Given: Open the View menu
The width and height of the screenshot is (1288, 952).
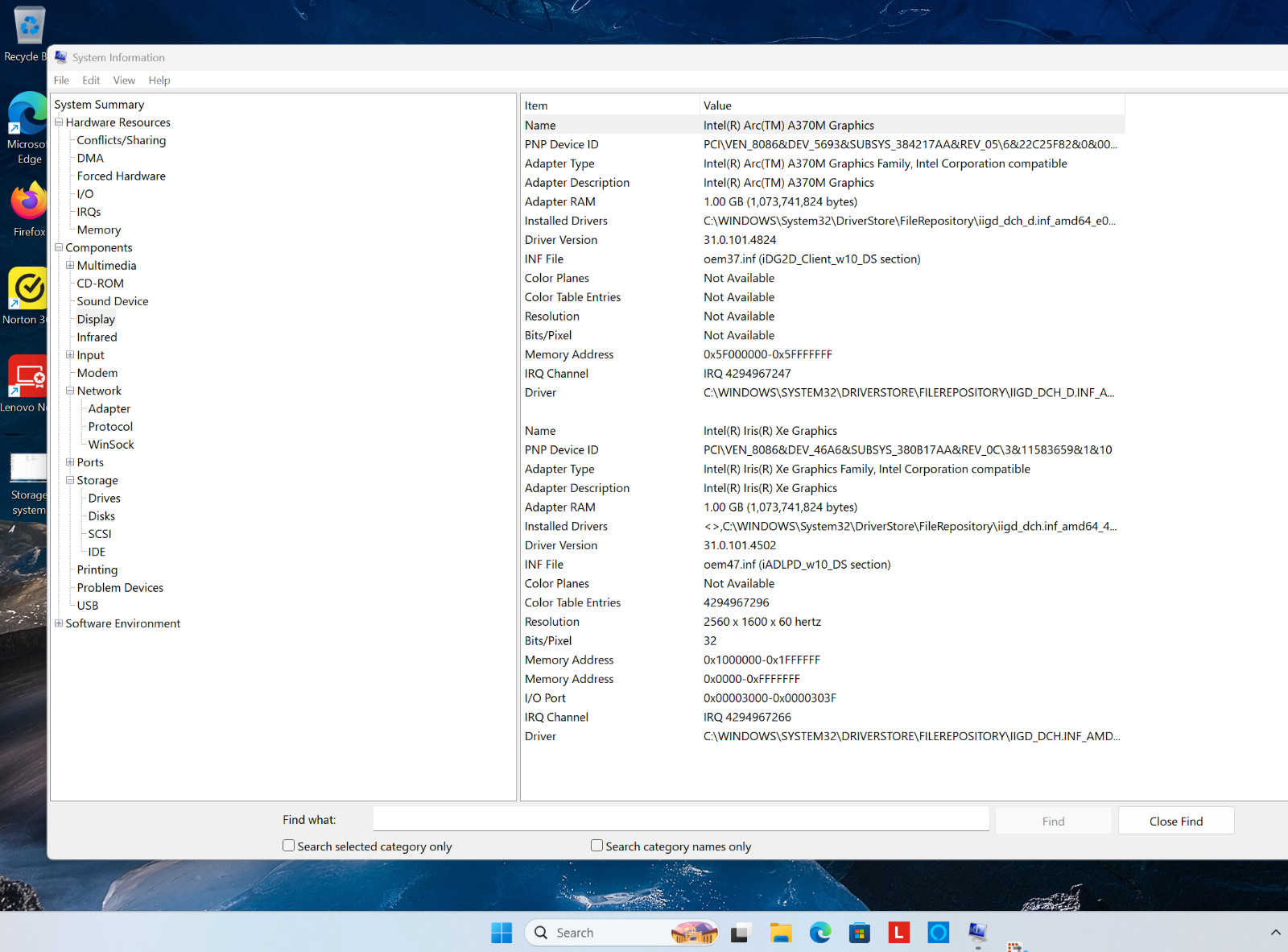Looking at the screenshot, I should tap(124, 81).
